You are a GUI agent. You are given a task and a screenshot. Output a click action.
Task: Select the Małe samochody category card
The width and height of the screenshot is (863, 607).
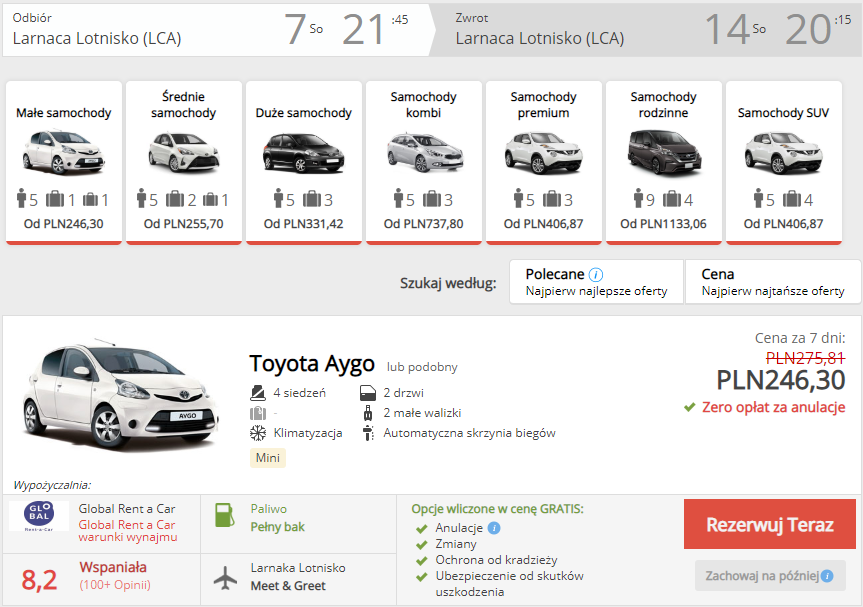click(x=64, y=162)
